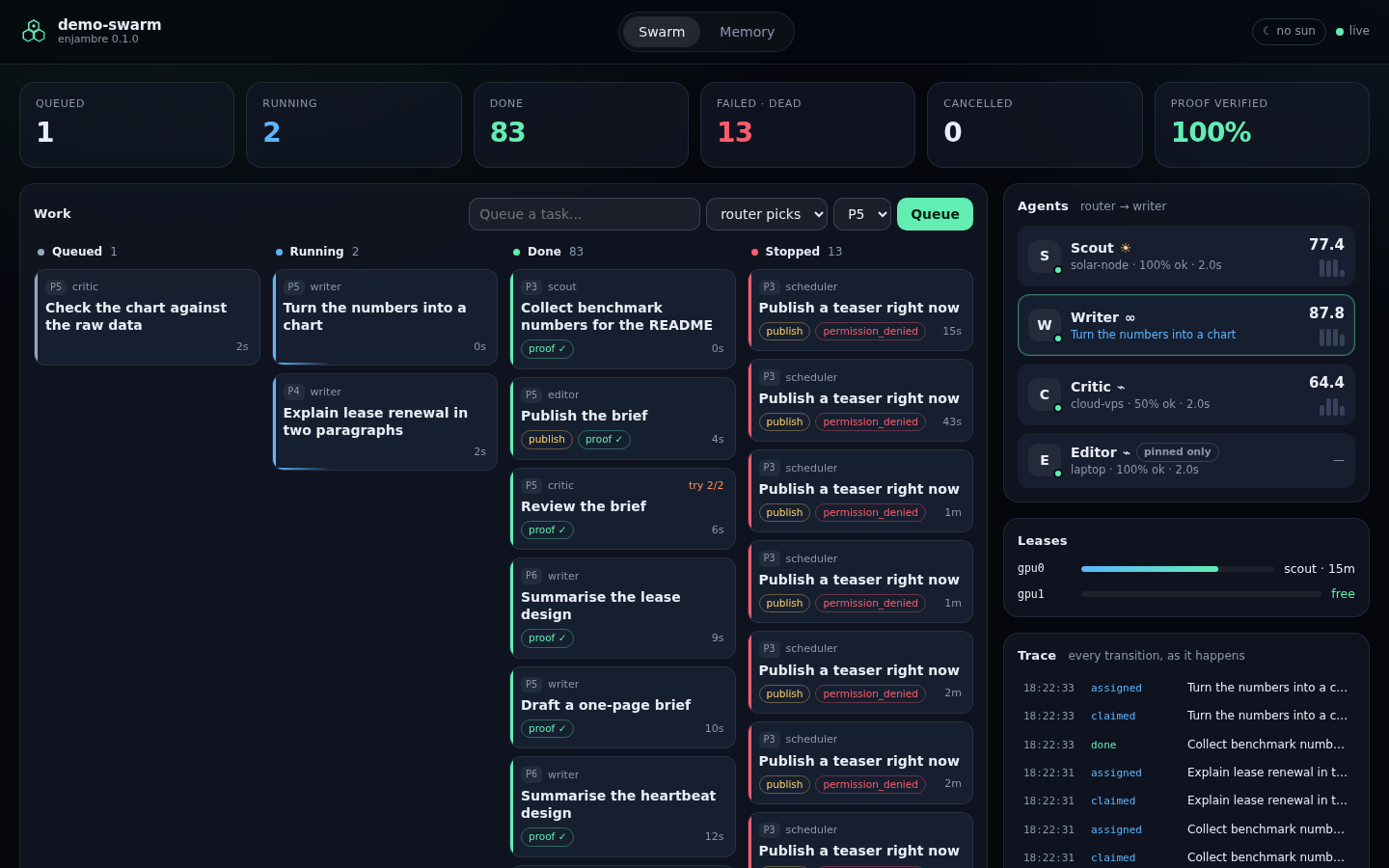This screenshot has height=868, width=1389.
Task: Open the P5 priority dropdown
Action: coord(862,214)
